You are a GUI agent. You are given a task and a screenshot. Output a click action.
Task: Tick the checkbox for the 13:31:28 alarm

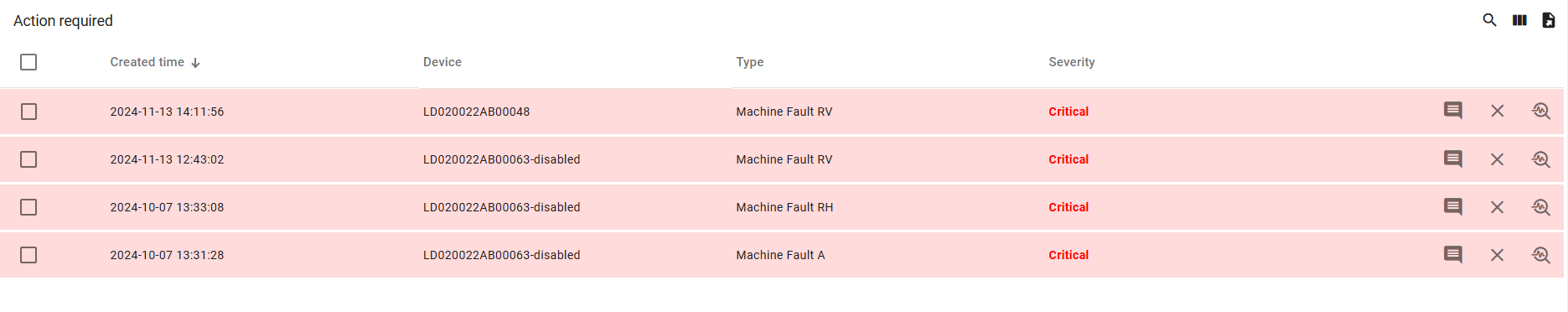tap(28, 255)
